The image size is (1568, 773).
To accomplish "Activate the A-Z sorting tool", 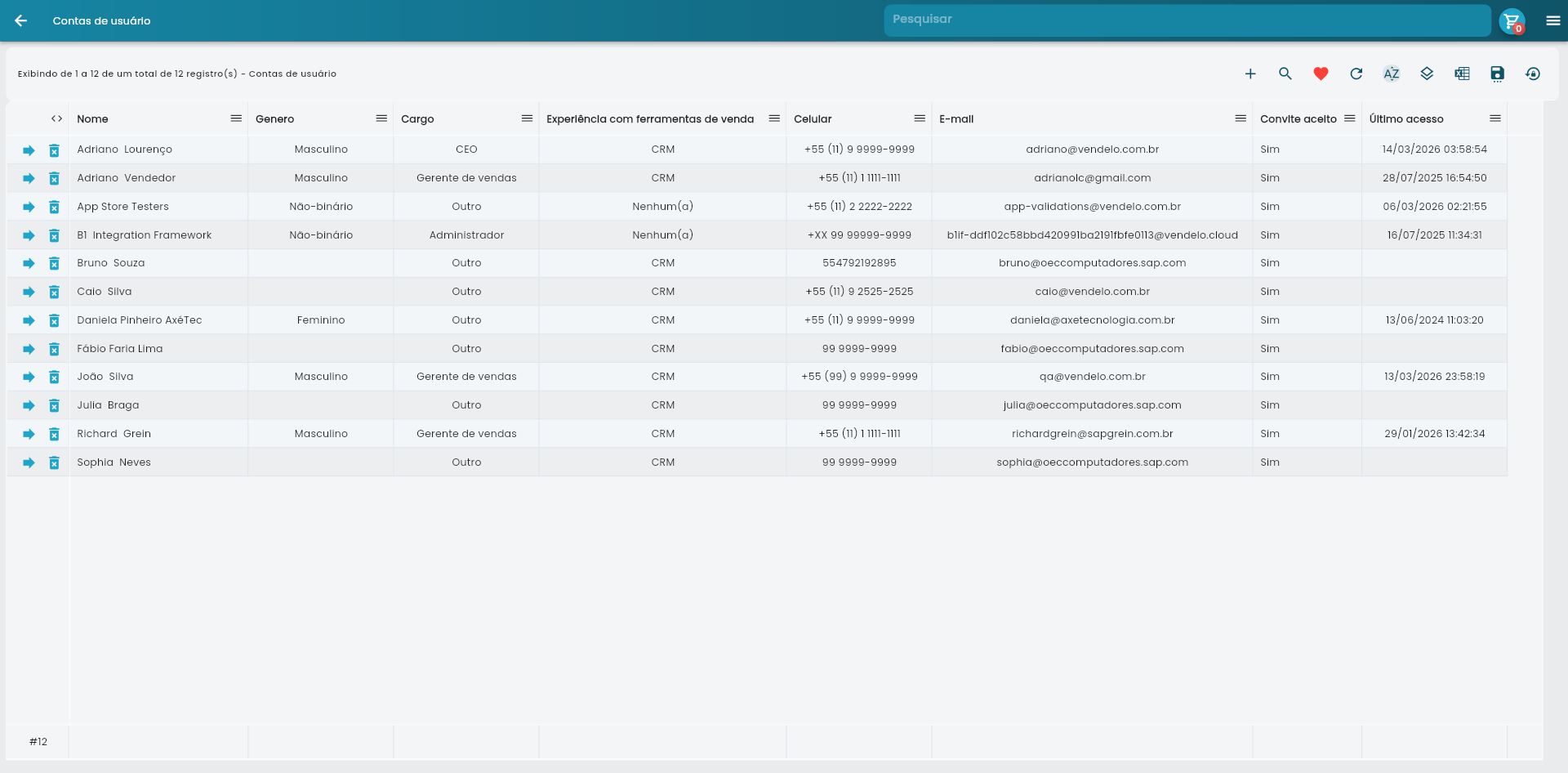I will [1391, 74].
